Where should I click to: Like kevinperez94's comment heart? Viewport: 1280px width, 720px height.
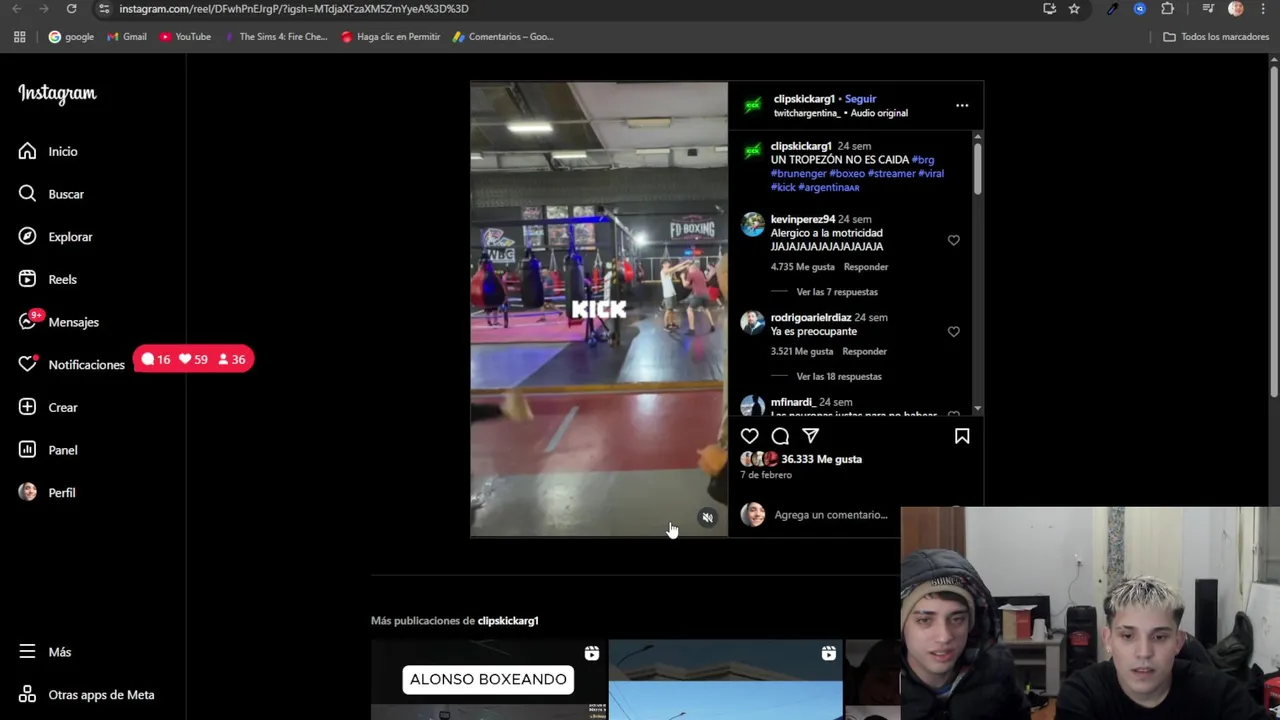pos(953,240)
